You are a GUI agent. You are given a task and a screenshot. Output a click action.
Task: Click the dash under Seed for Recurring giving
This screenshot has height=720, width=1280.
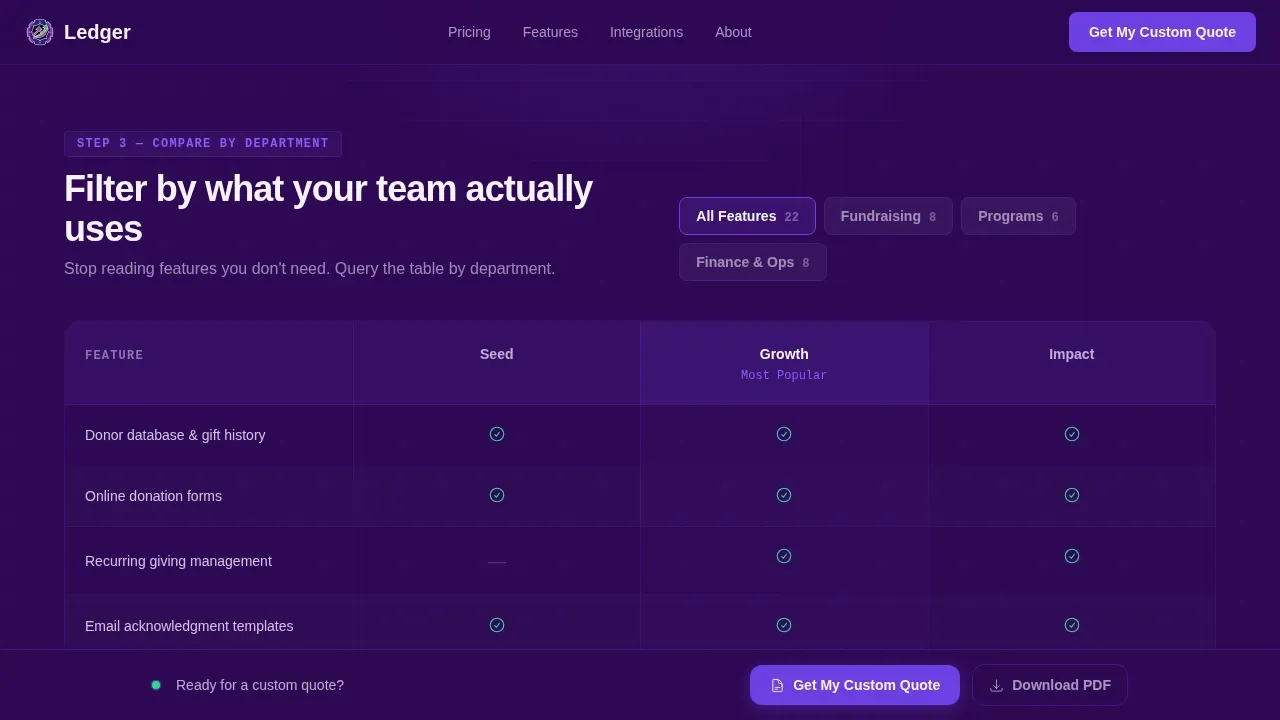(497, 562)
